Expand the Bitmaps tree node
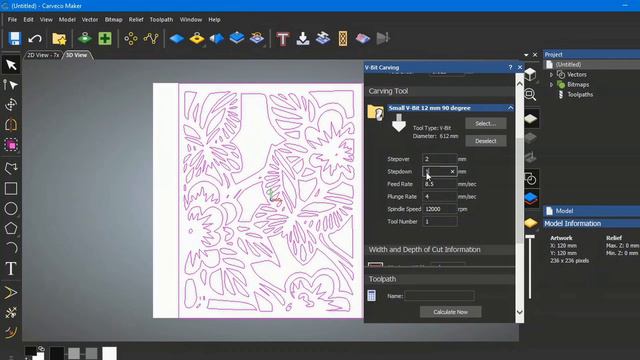Image resolution: width=640 pixels, height=360 pixels. [x=551, y=84]
